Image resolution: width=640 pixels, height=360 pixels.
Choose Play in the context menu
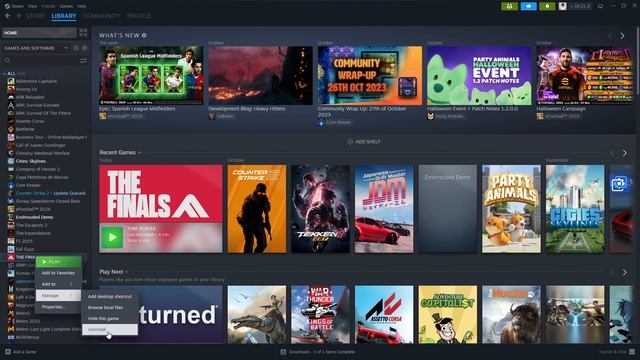pyautogui.click(x=58, y=262)
